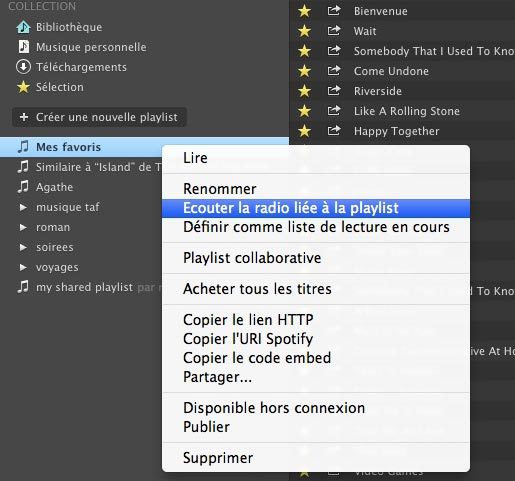Viewport: 515px width, 481px height.
Task: Expand the soirees playlist folder
Action: tap(23, 247)
